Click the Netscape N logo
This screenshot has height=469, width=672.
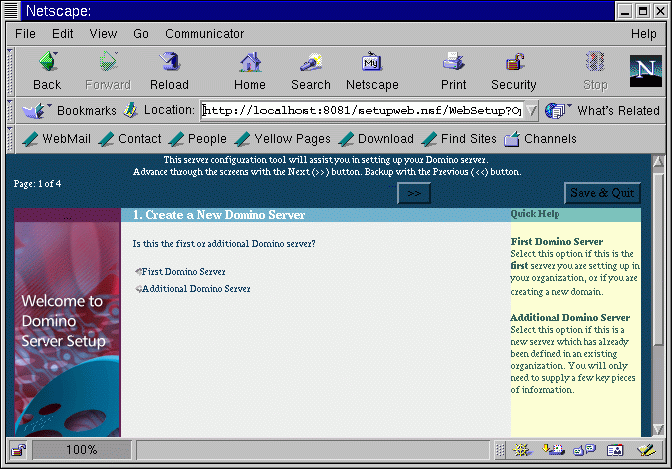[645, 71]
